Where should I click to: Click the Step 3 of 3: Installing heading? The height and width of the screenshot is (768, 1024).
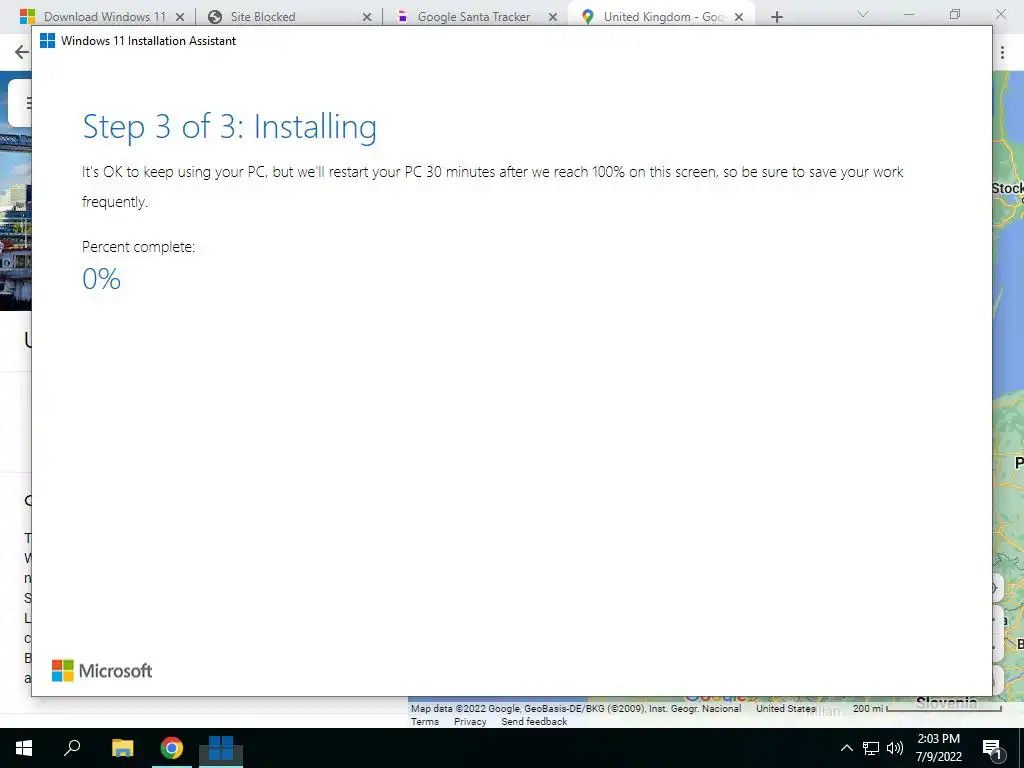tap(229, 127)
